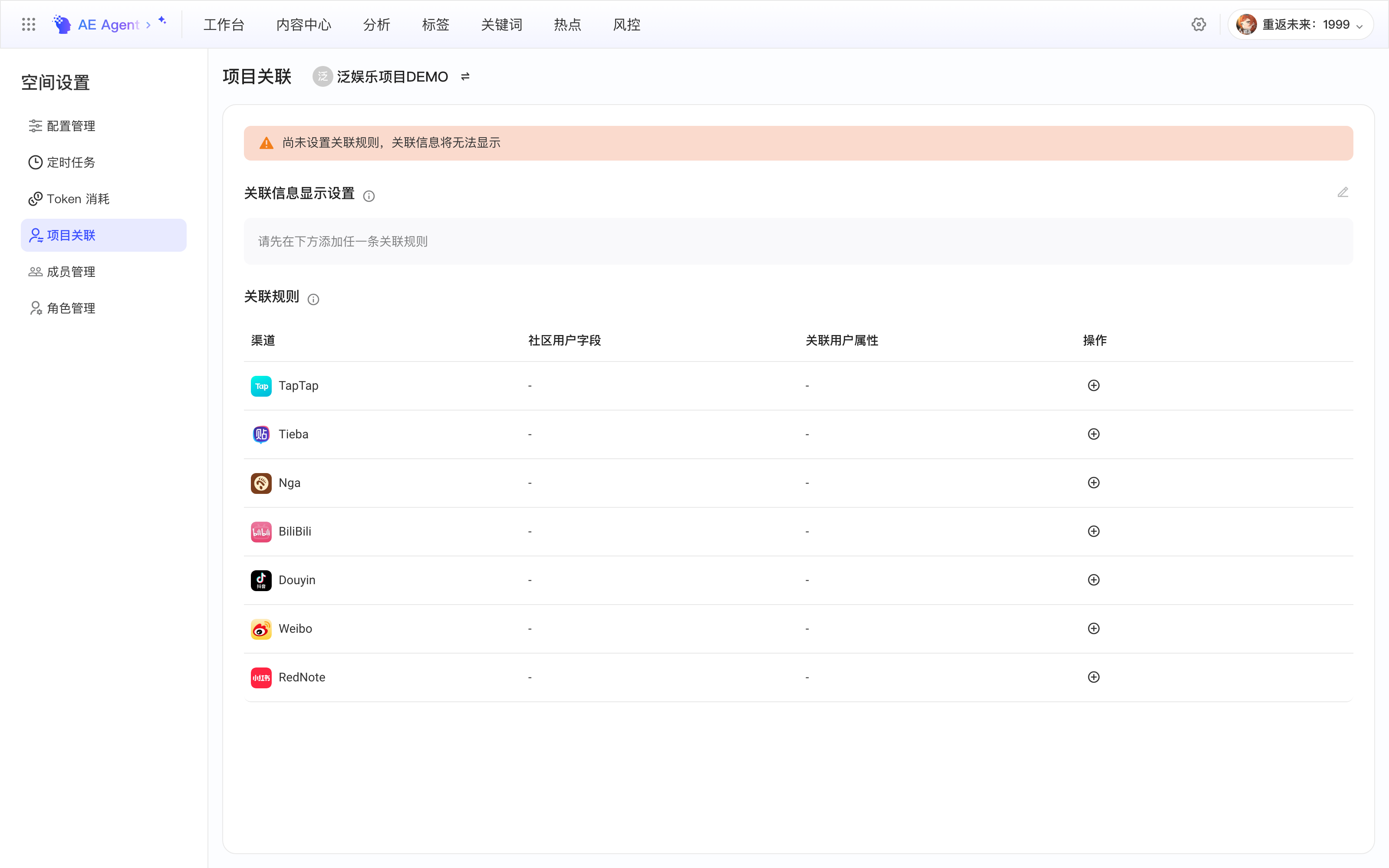Add association rule for Douyin
1389x868 pixels.
1093,580
